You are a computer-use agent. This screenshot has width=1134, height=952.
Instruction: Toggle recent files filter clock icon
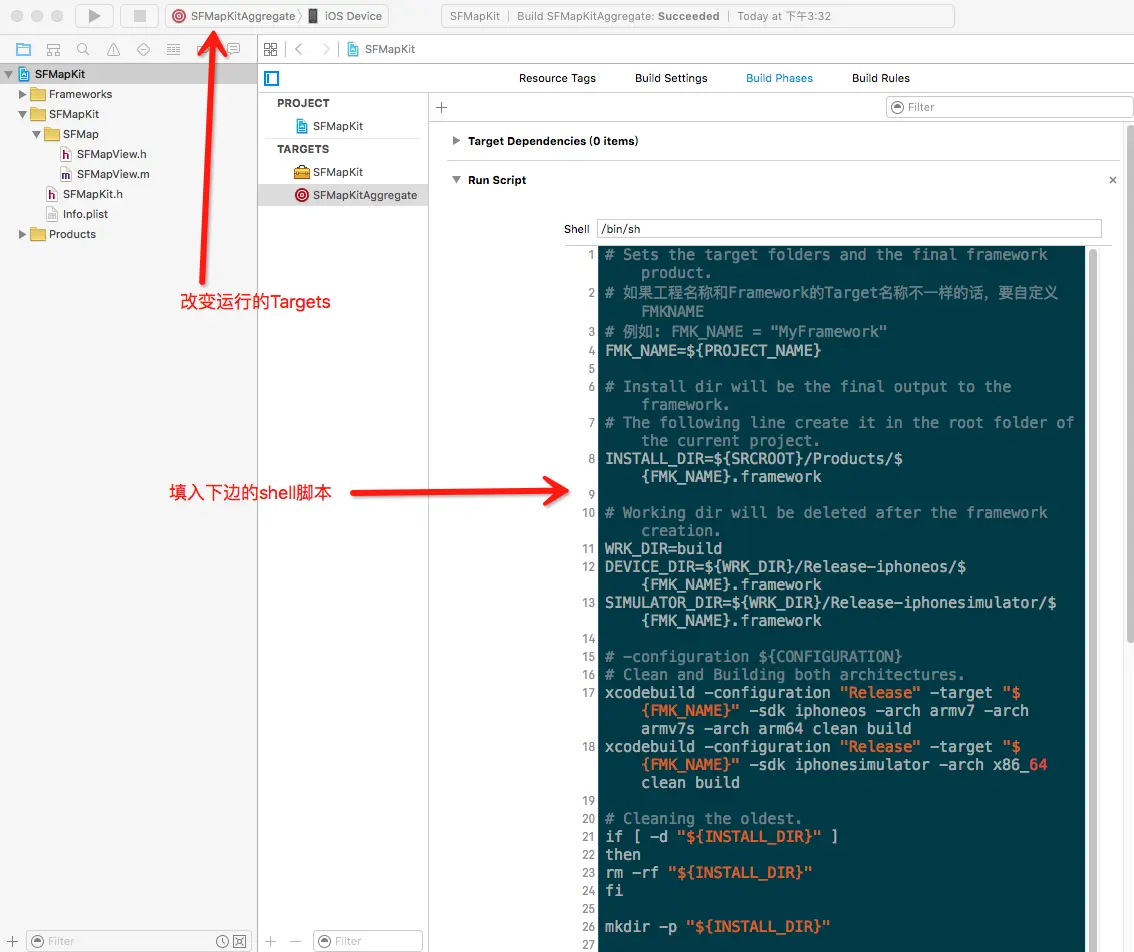223,941
